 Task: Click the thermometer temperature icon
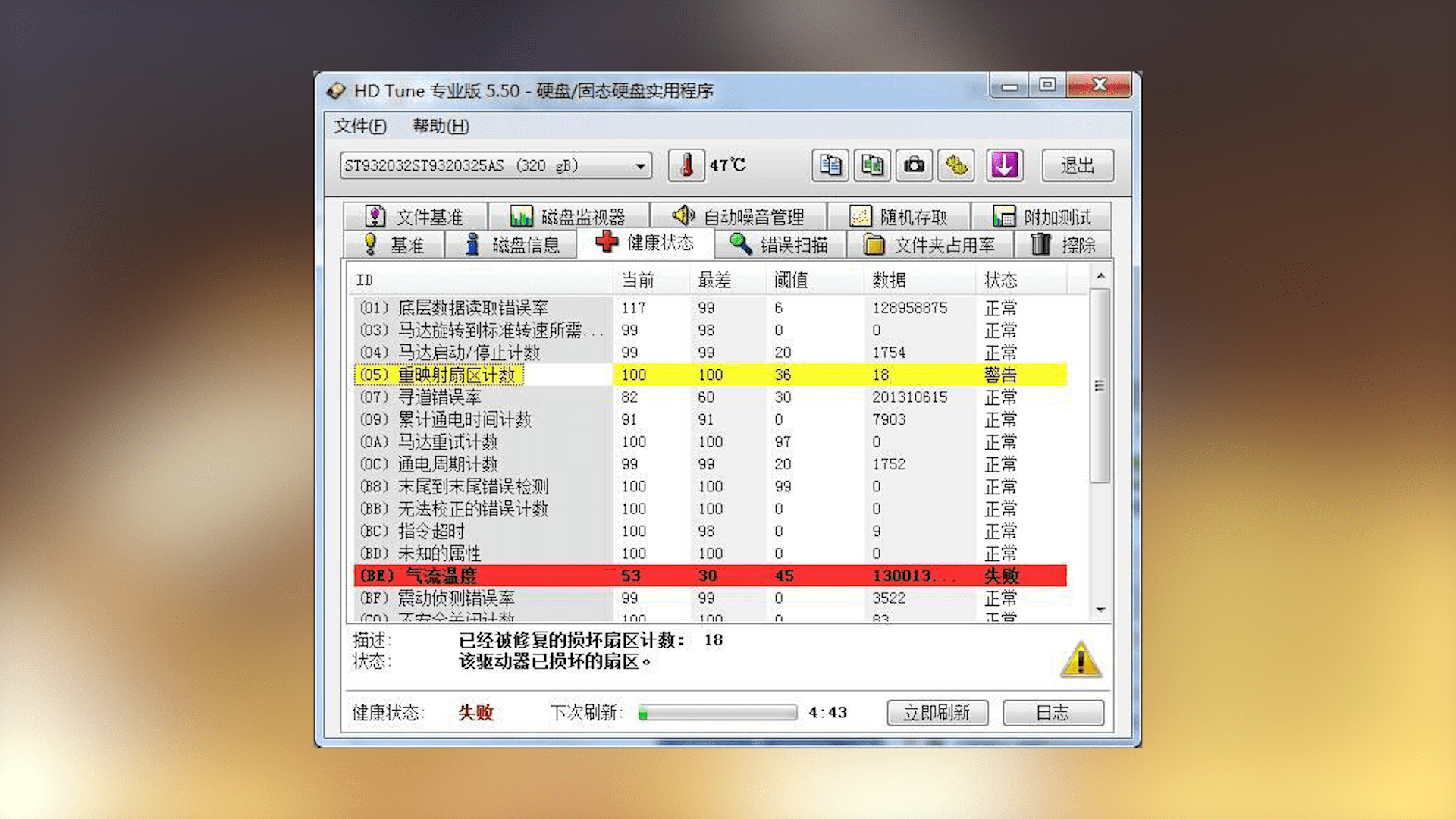(x=686, y=165)
